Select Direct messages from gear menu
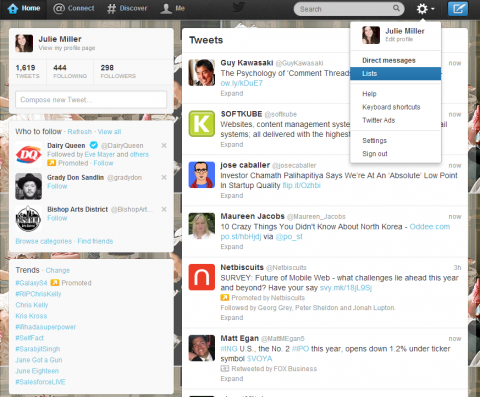The image size is (480, 397). [x=389, y=60]
